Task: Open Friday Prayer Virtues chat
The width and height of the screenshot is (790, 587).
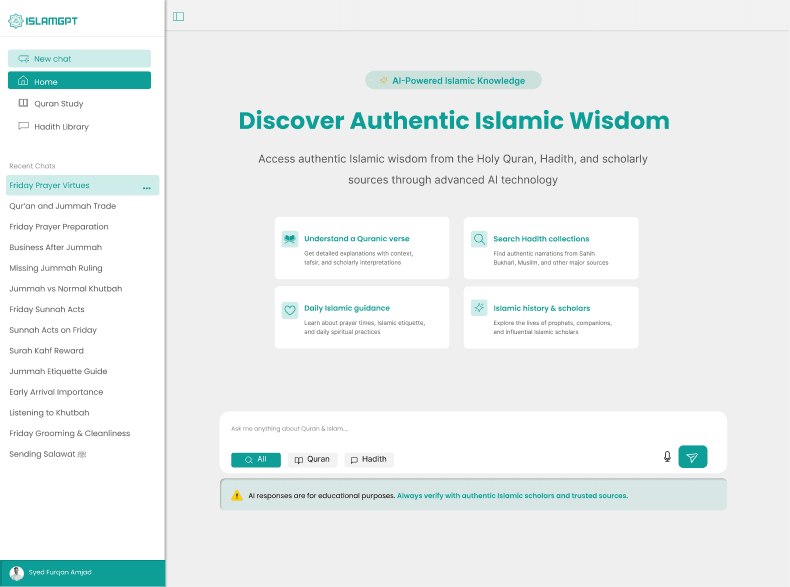Action: 83,185
